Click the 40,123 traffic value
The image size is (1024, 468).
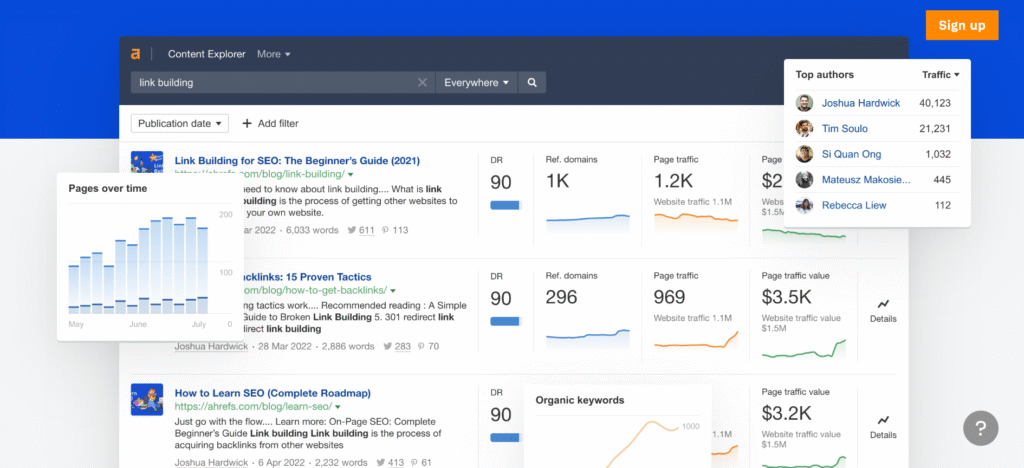pos(935,103)
